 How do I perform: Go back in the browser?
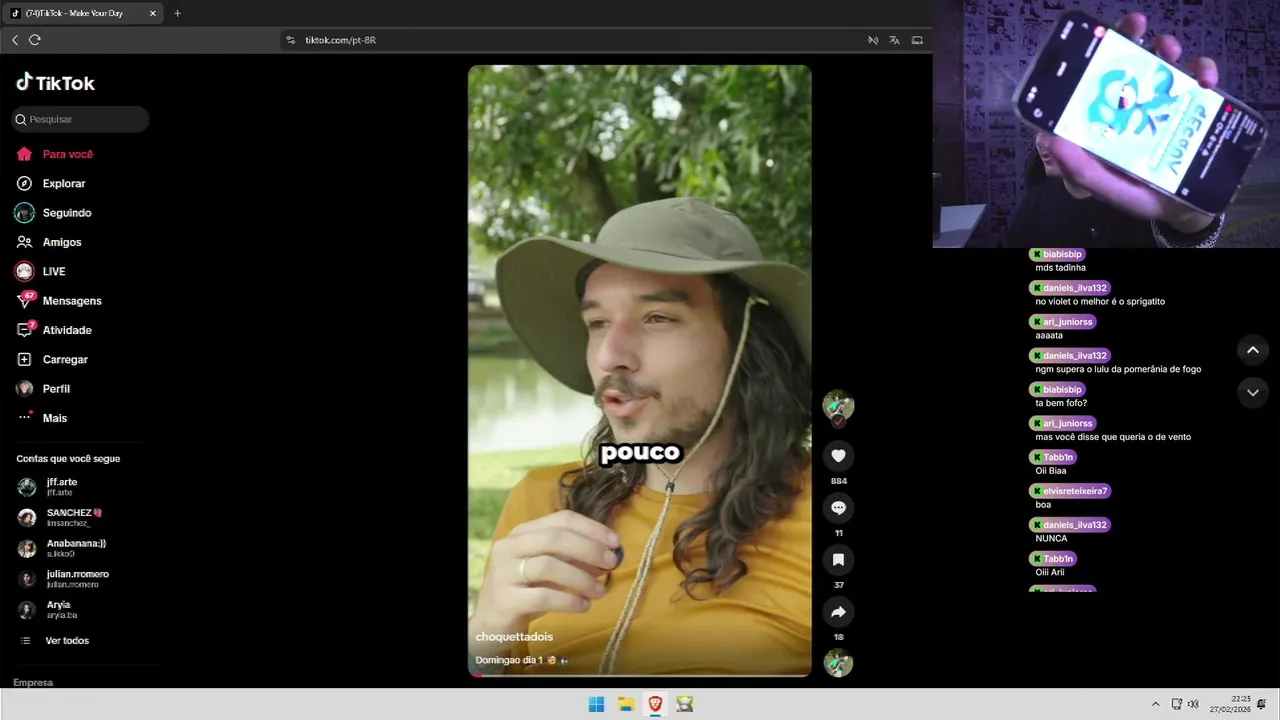click(15, 40)
